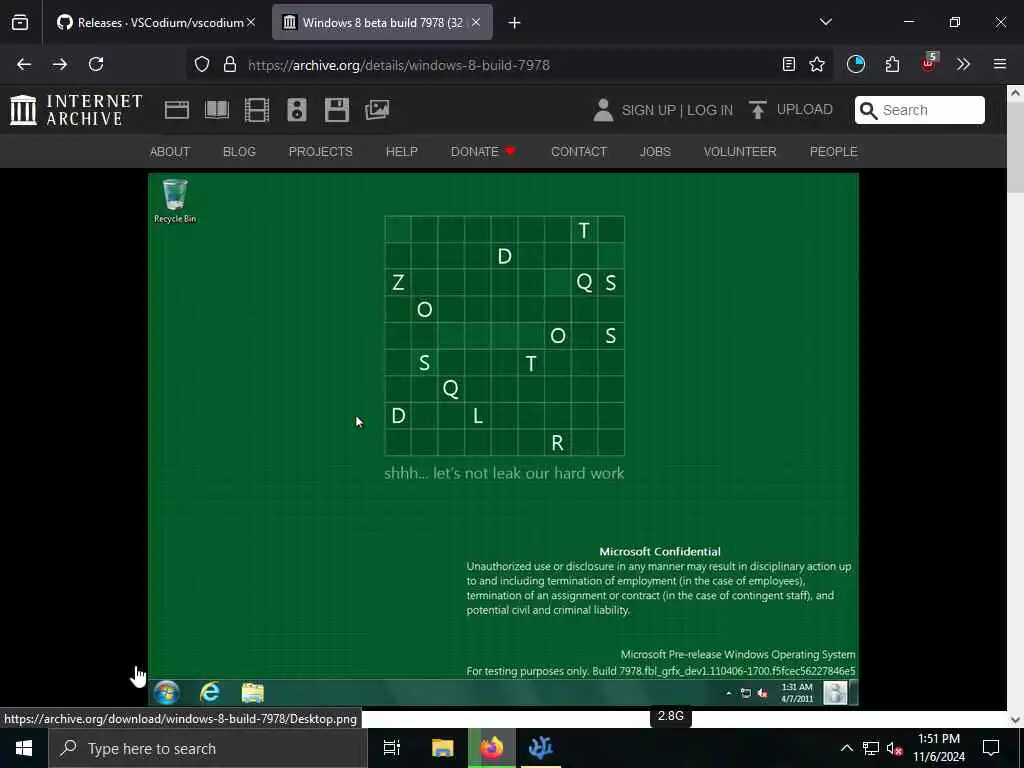Screen dimensions: 1024x768
Task: Open the Web (Wayback) media icon
Action: tap(176, 110)
